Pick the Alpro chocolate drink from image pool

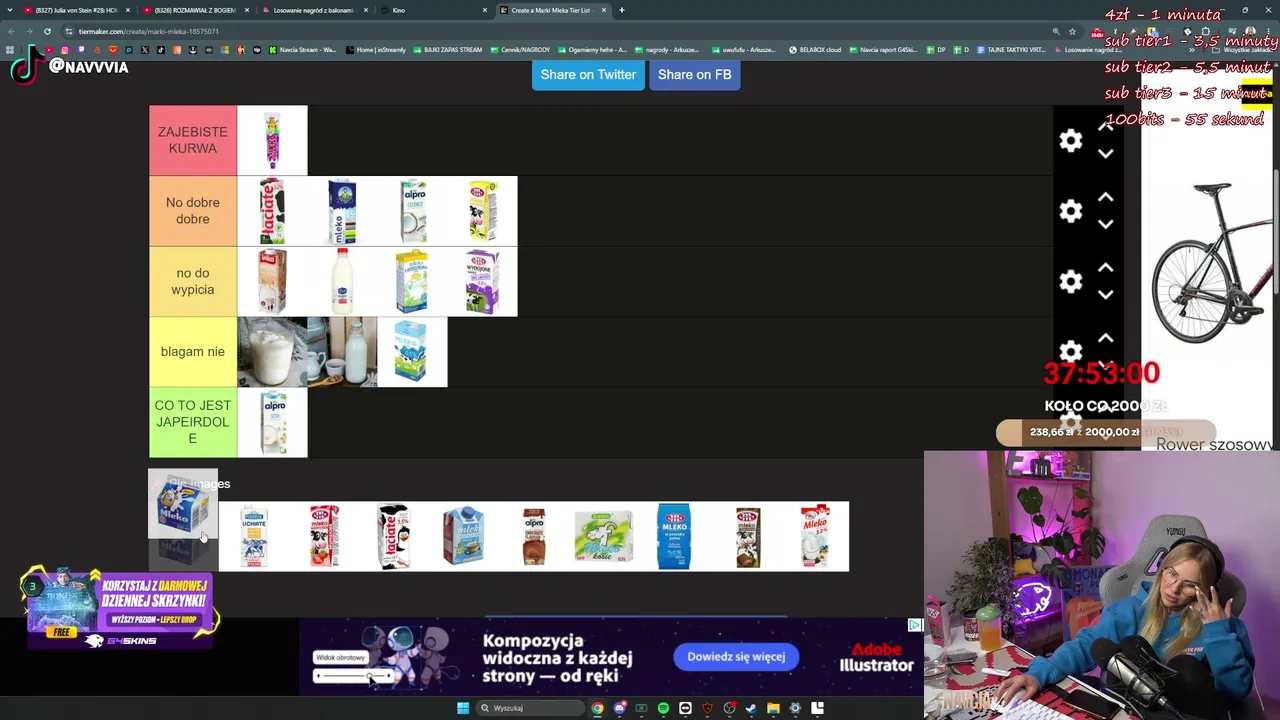coord(534,537)
